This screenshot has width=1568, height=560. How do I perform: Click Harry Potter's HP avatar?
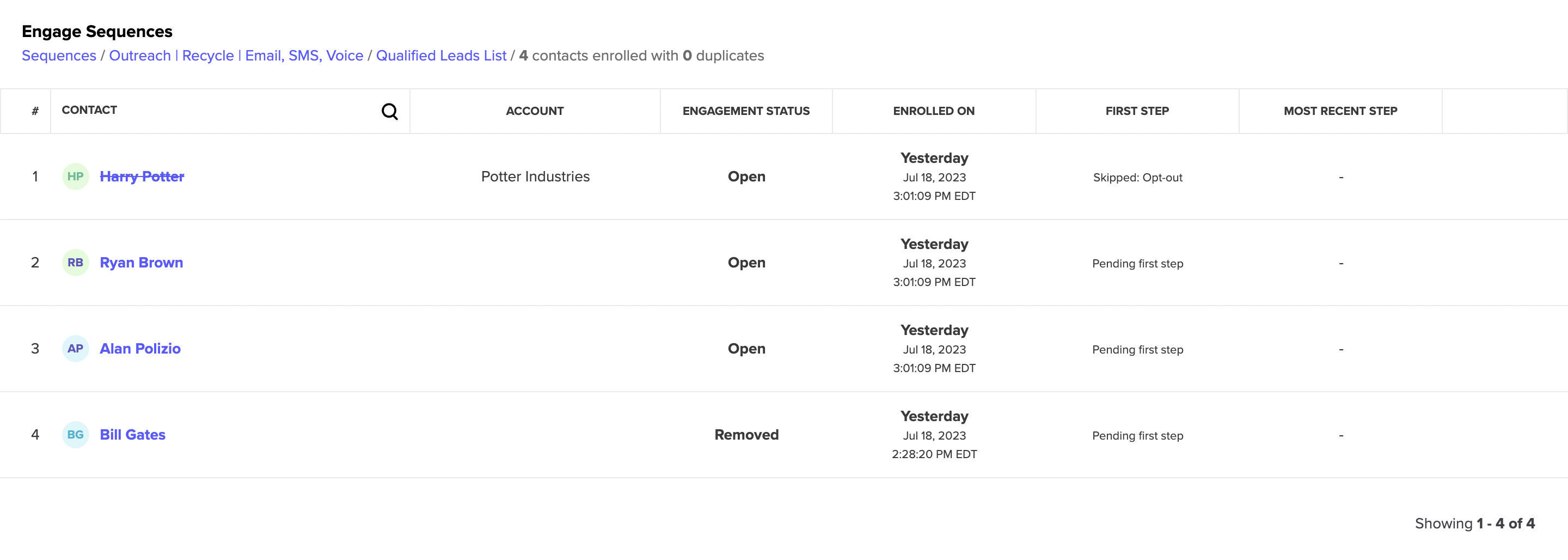pos(76,176)
